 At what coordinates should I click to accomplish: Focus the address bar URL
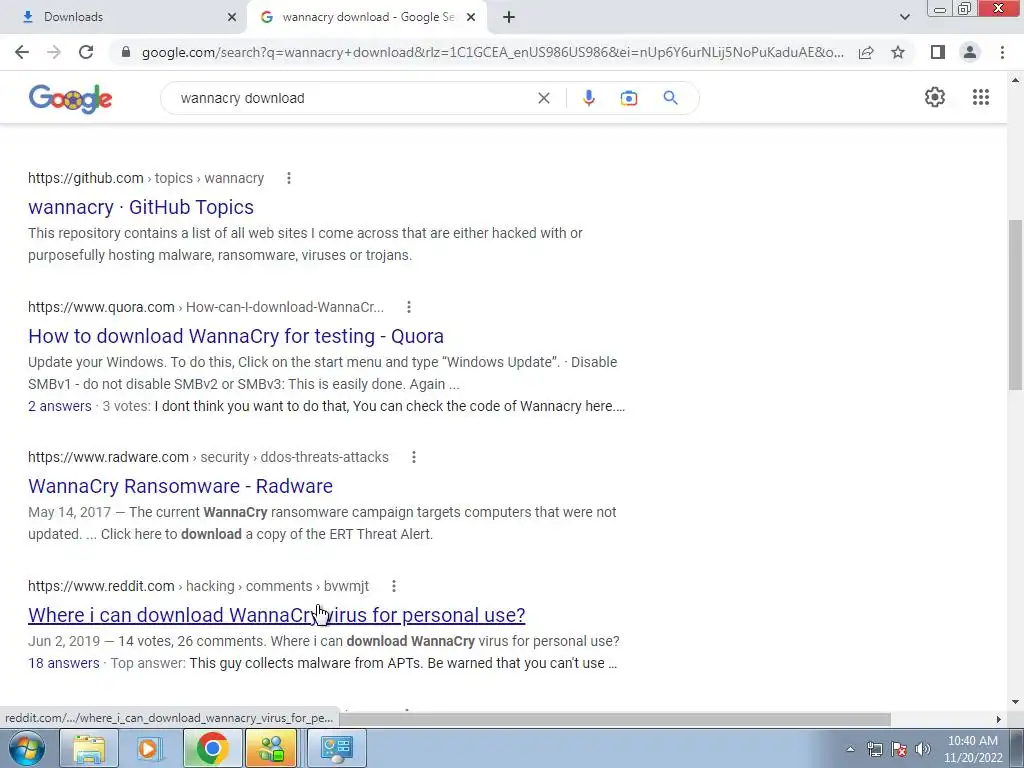[x=492, y=52]
